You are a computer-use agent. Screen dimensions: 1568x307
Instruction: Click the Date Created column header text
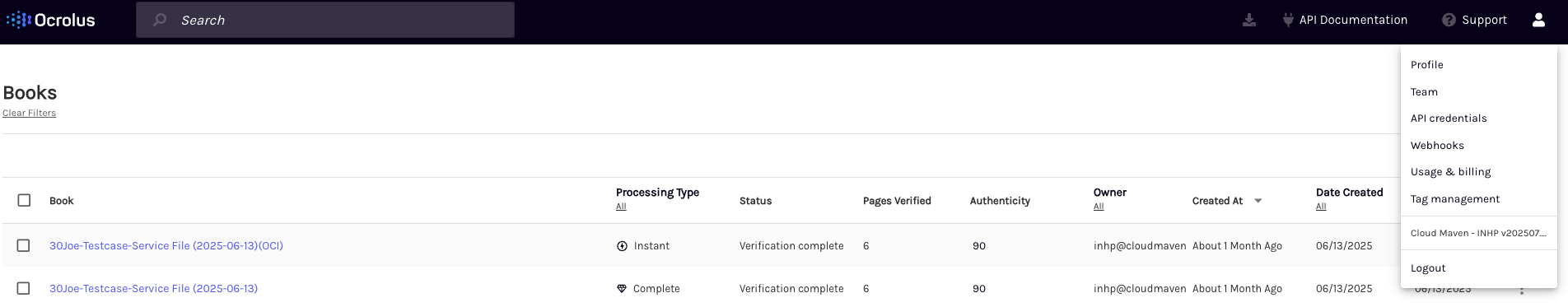click(x=1349, y=193)
